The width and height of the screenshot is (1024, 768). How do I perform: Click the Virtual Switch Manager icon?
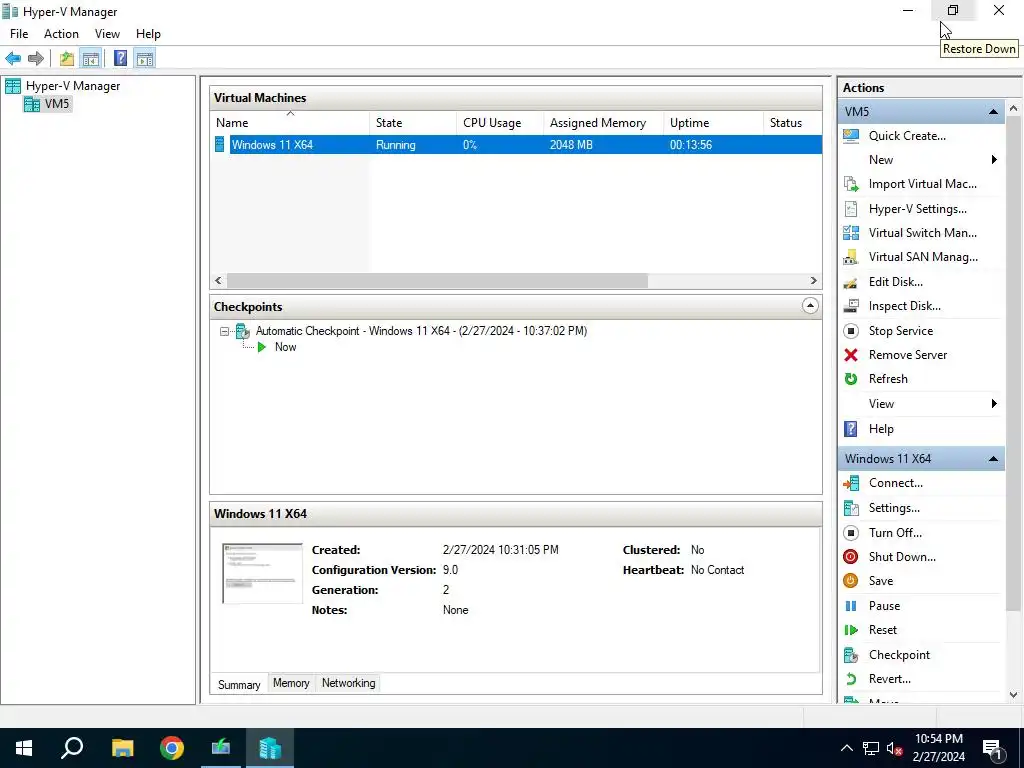tap(851, 232)
